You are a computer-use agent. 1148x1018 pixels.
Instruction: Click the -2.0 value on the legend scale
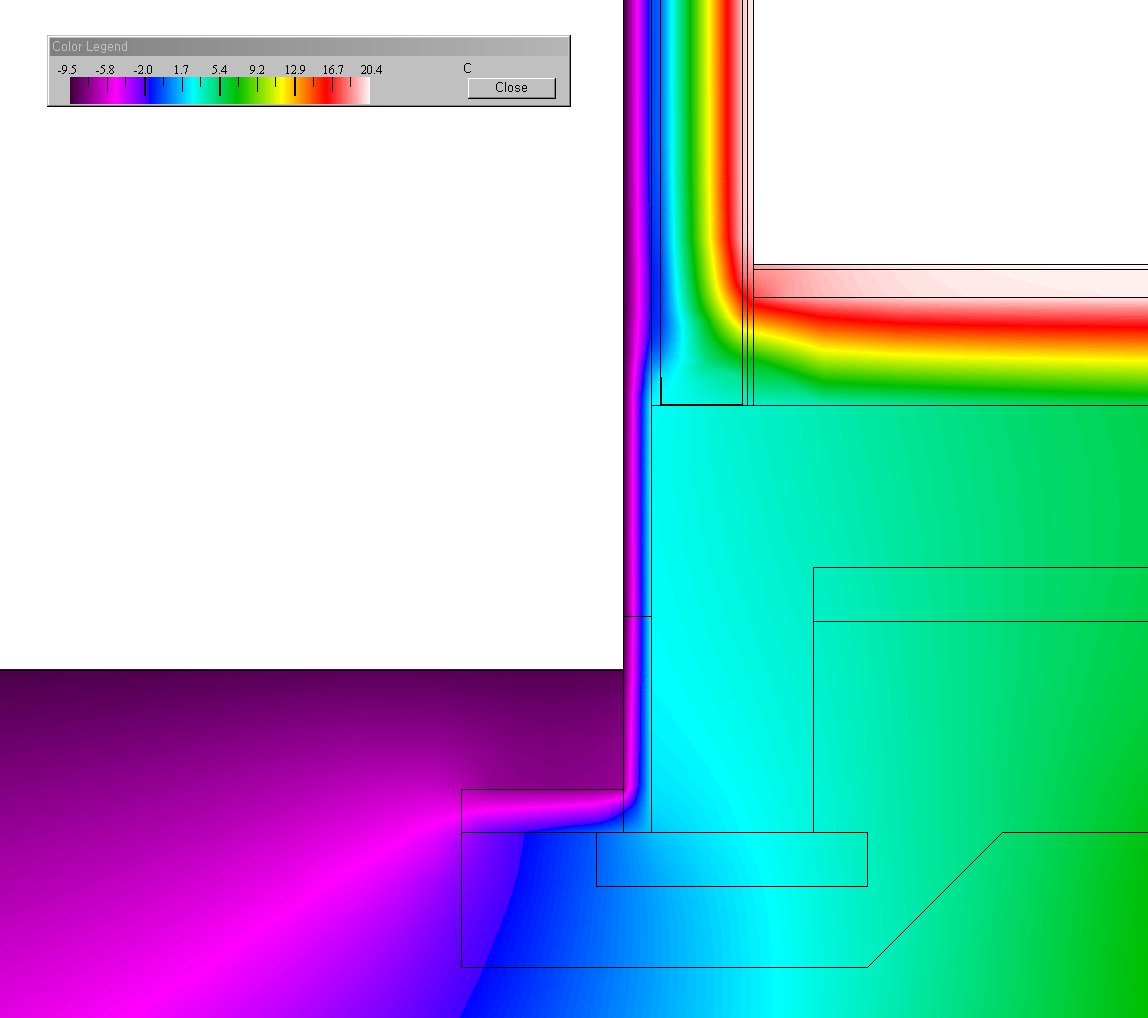coord(143,70)
